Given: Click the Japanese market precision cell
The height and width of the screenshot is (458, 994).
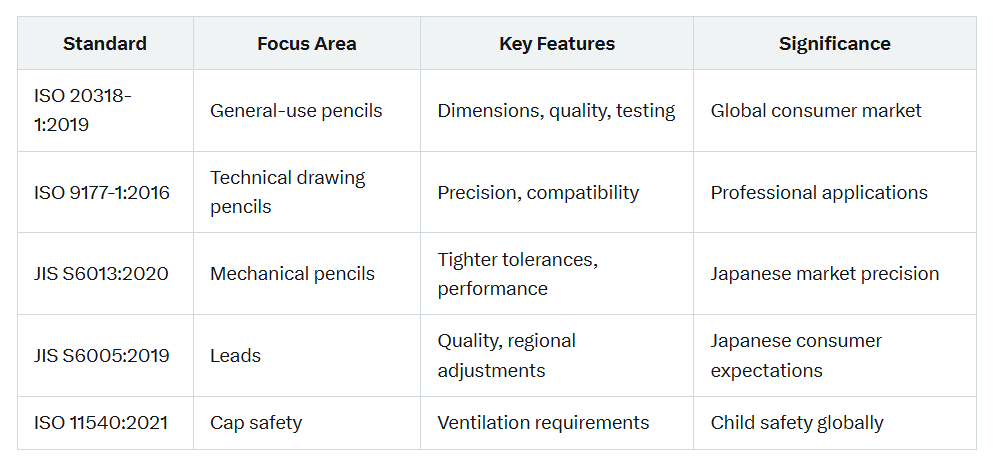Looking at the screenshot, I should 835,273.
